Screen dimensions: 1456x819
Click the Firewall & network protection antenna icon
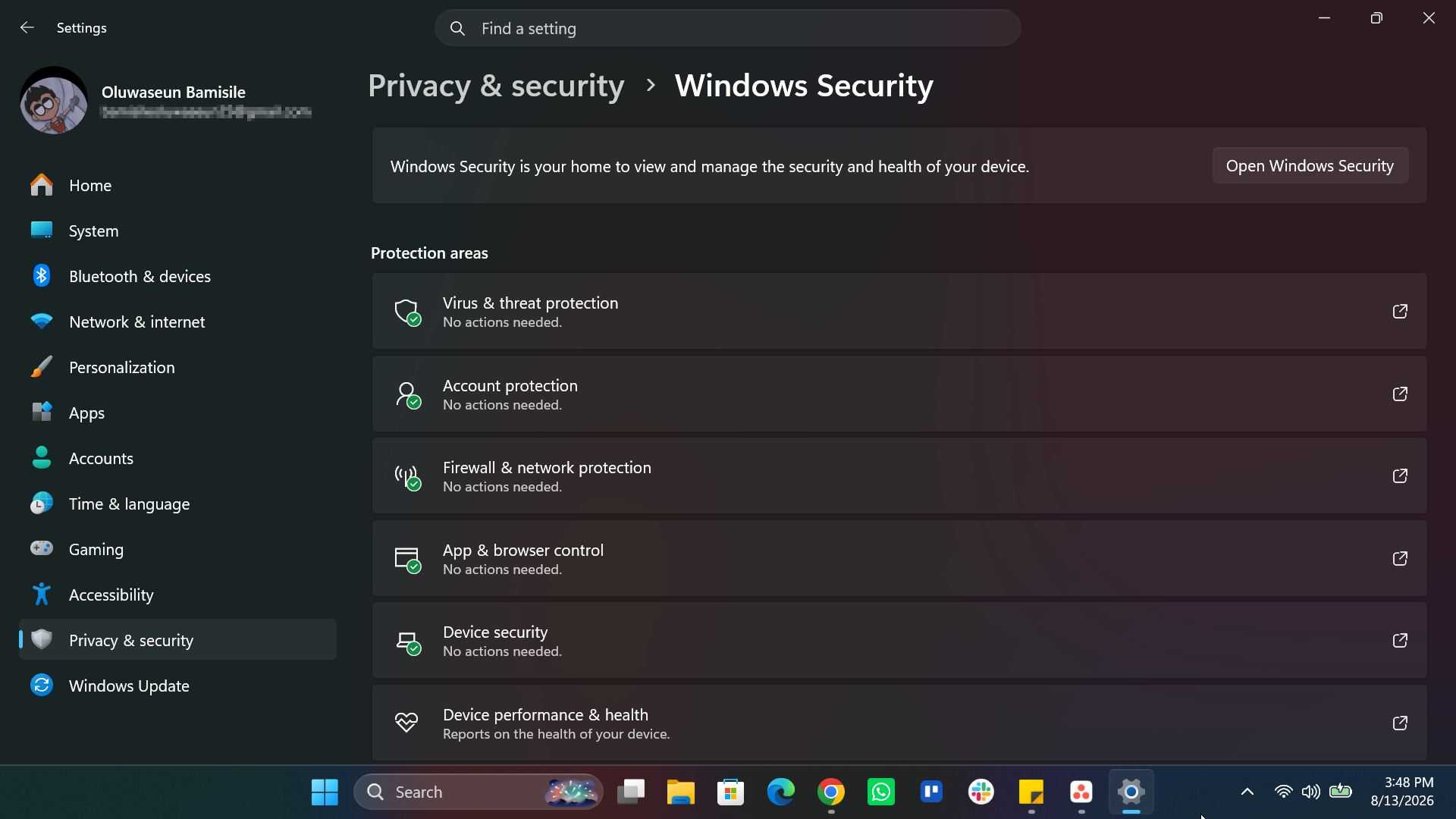click(407, 476)
